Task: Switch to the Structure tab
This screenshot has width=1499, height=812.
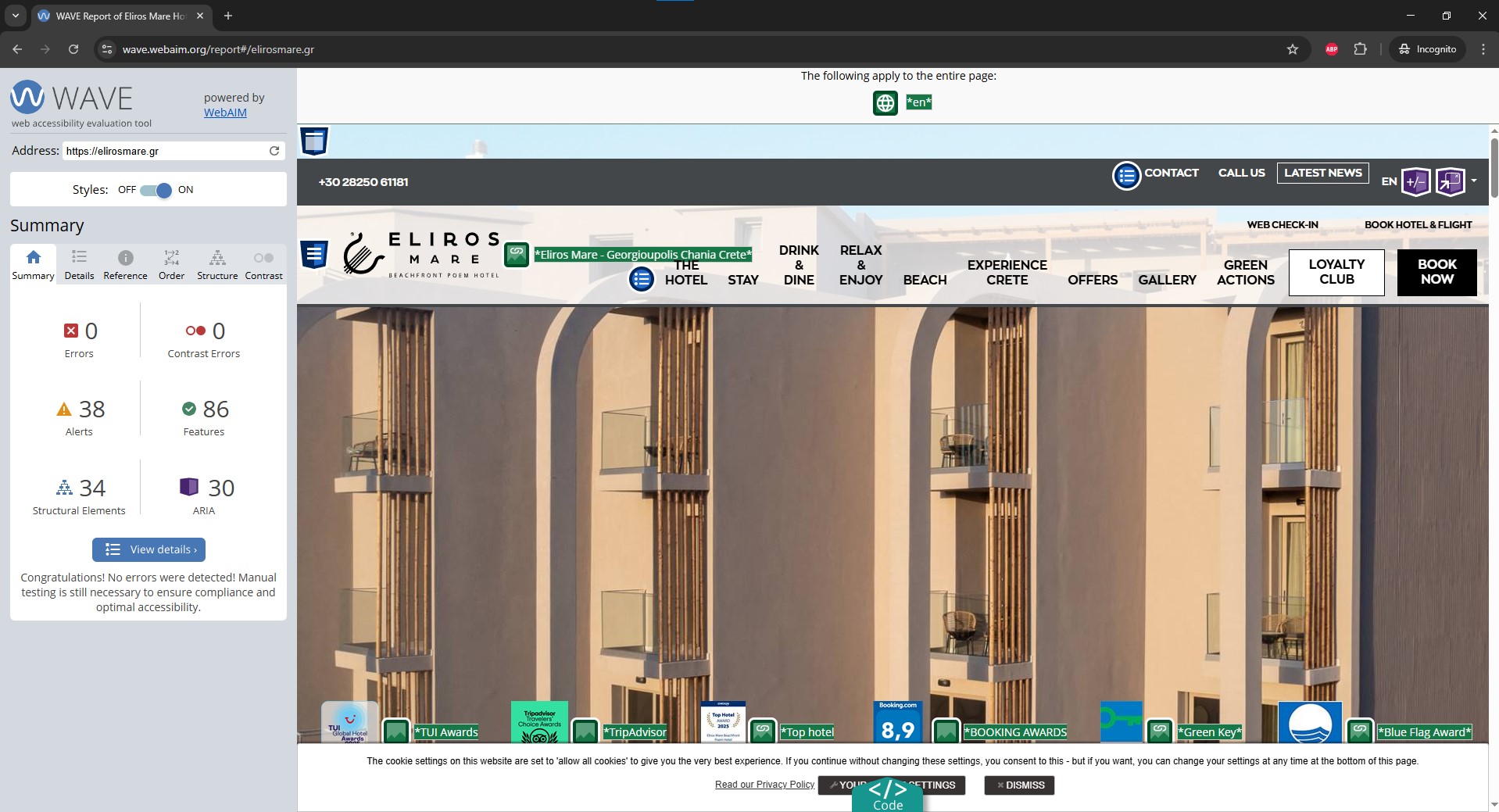Action: [x=217, y=265]
